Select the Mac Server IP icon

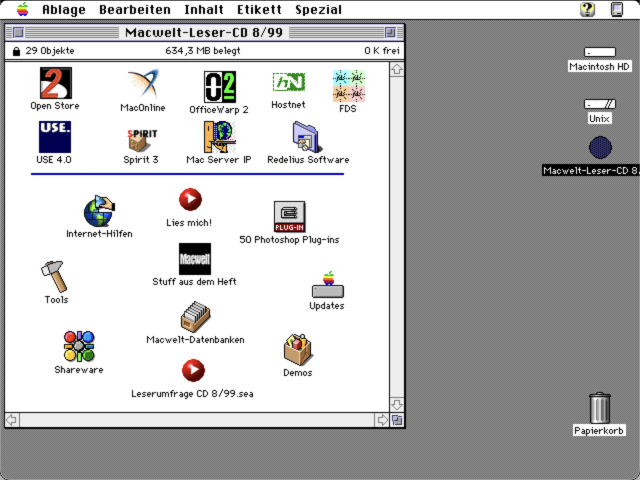[220, 137]
